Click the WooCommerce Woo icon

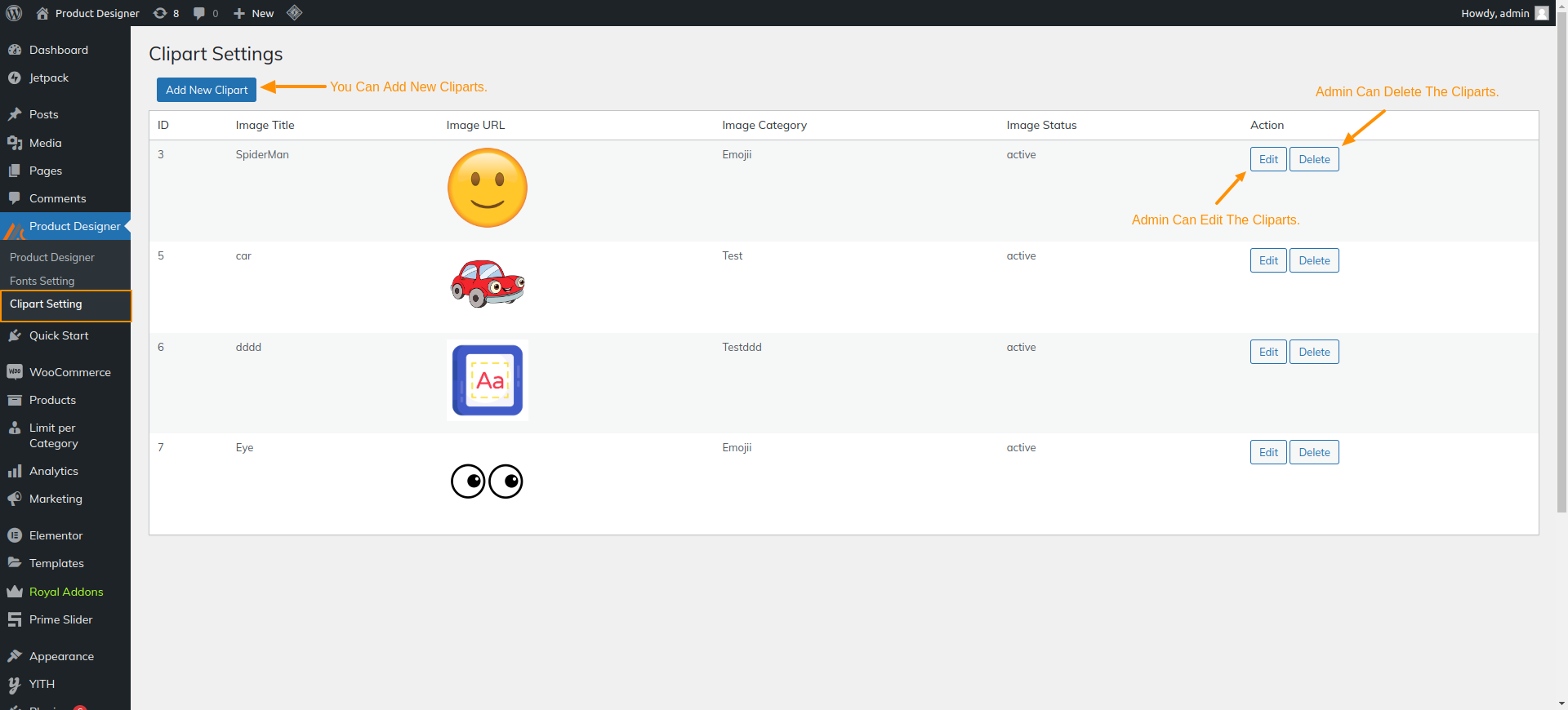[x=15, y=372]
